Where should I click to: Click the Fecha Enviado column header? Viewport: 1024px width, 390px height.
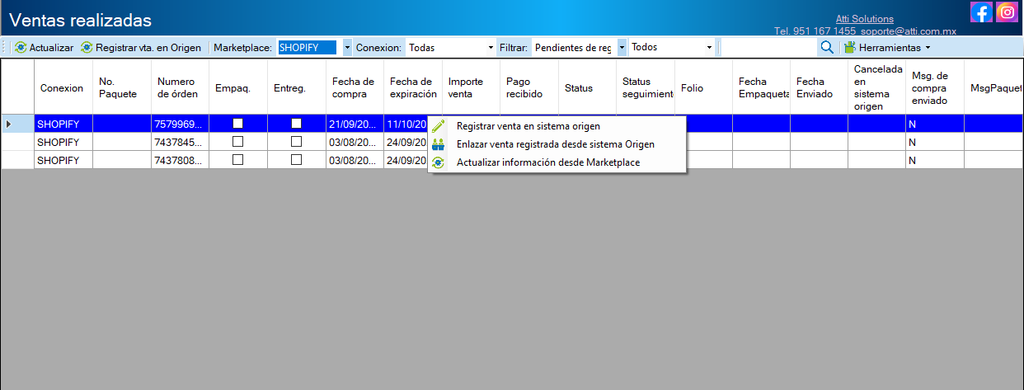[x=819, y=88]
